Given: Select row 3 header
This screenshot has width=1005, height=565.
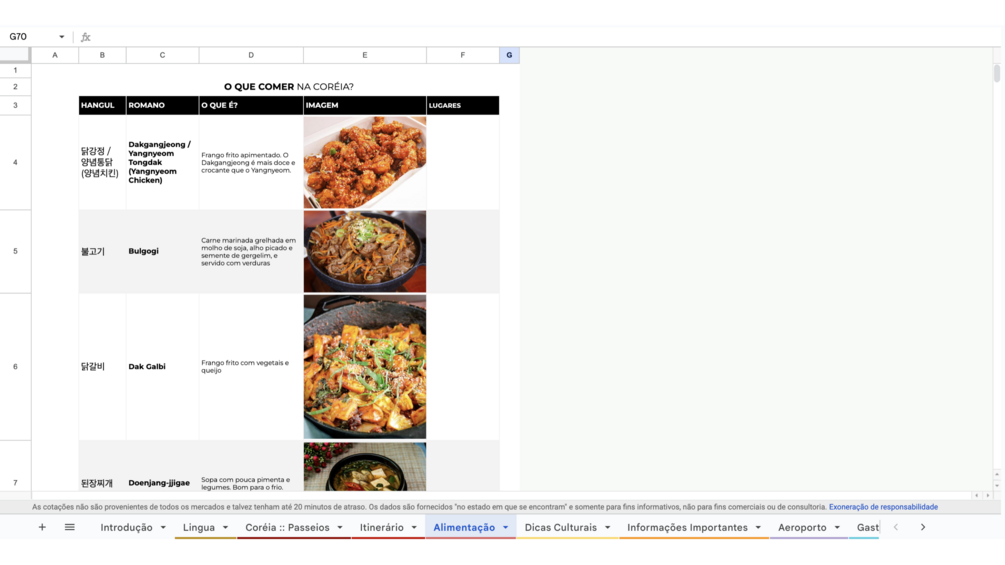Looking at the screenshot, I should pos(15,105).
